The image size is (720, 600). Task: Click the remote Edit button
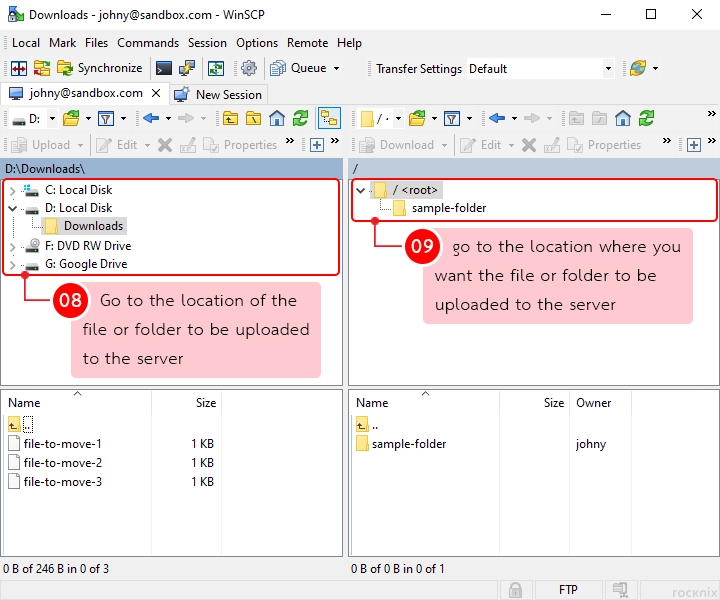480,145
